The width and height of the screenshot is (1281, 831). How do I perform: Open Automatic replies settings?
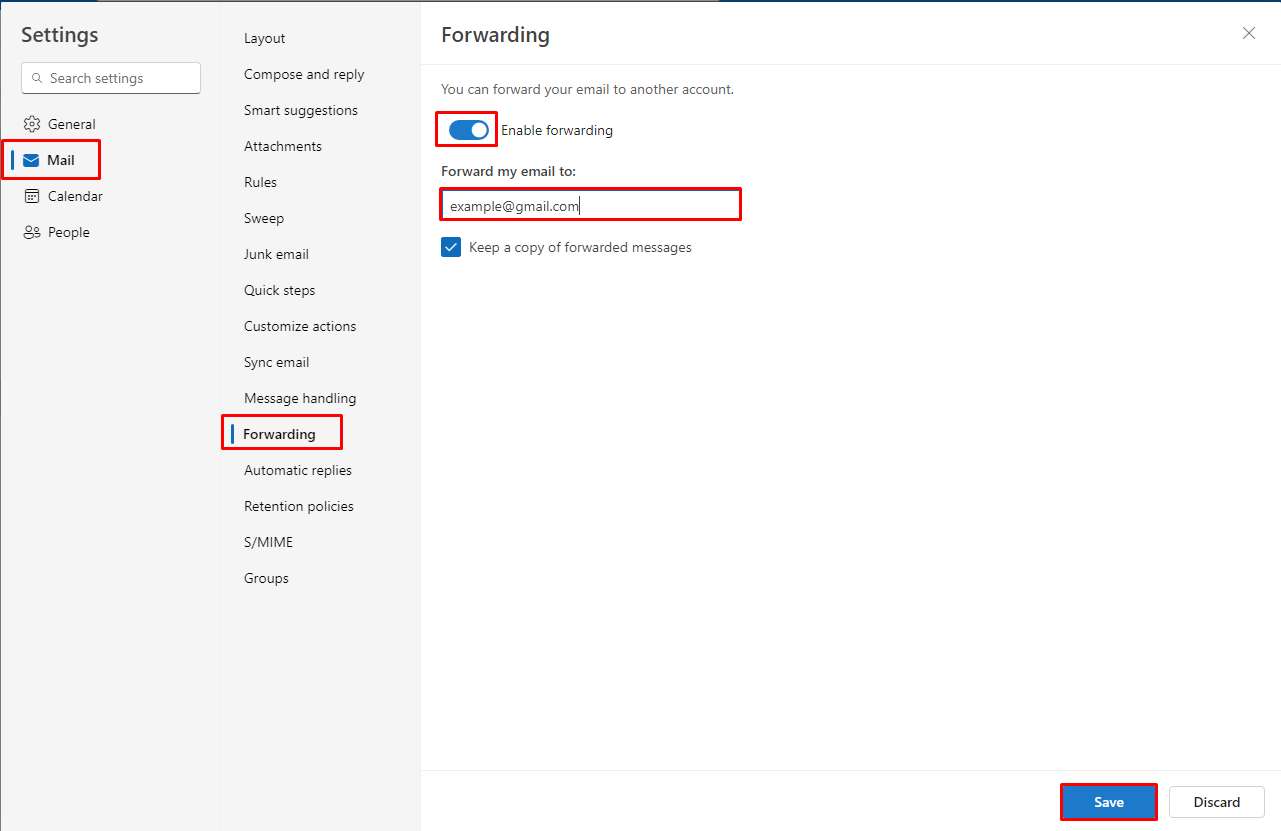[x=298, y=470]
